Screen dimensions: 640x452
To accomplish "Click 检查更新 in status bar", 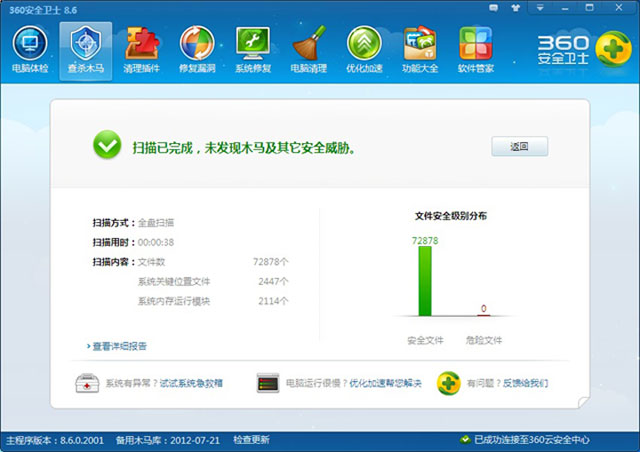I will click(x=251, y=440).
